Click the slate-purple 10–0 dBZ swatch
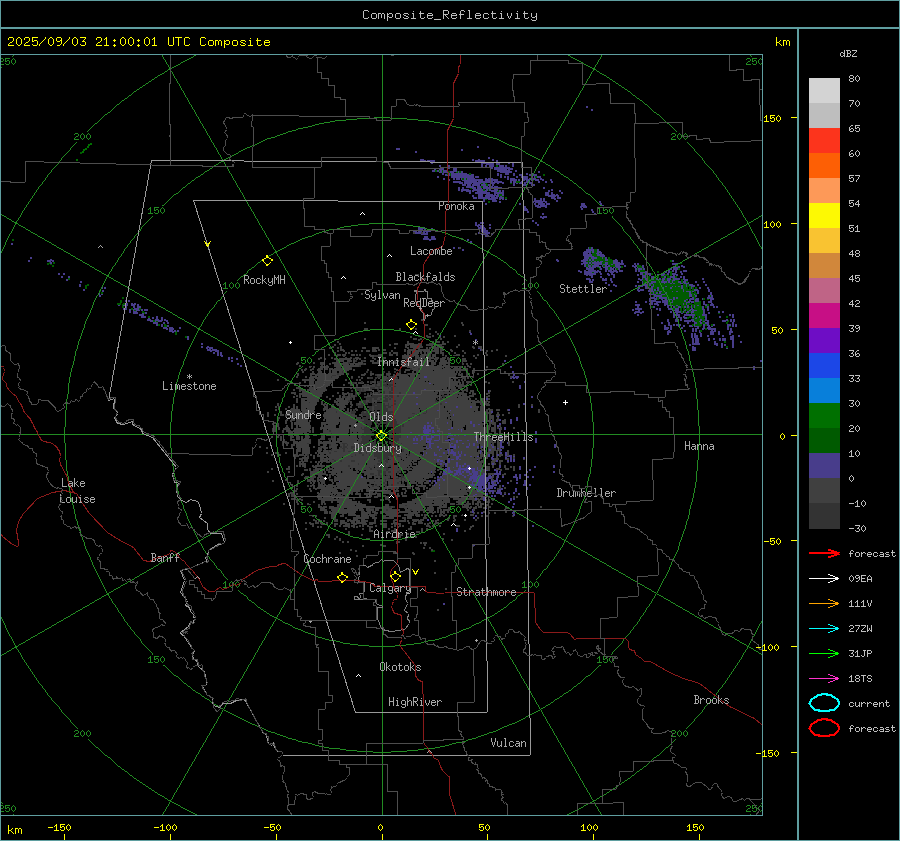 point(824,466)
